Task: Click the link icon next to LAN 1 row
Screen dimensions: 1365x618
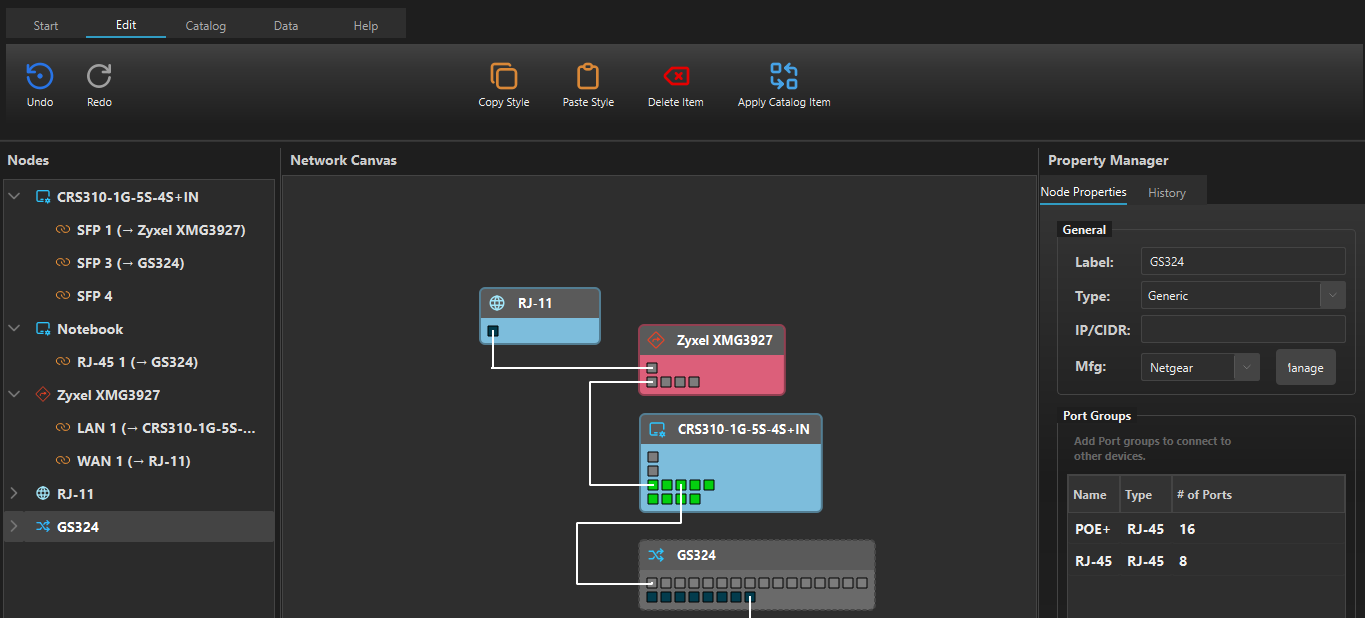Action: pos(63,428)
